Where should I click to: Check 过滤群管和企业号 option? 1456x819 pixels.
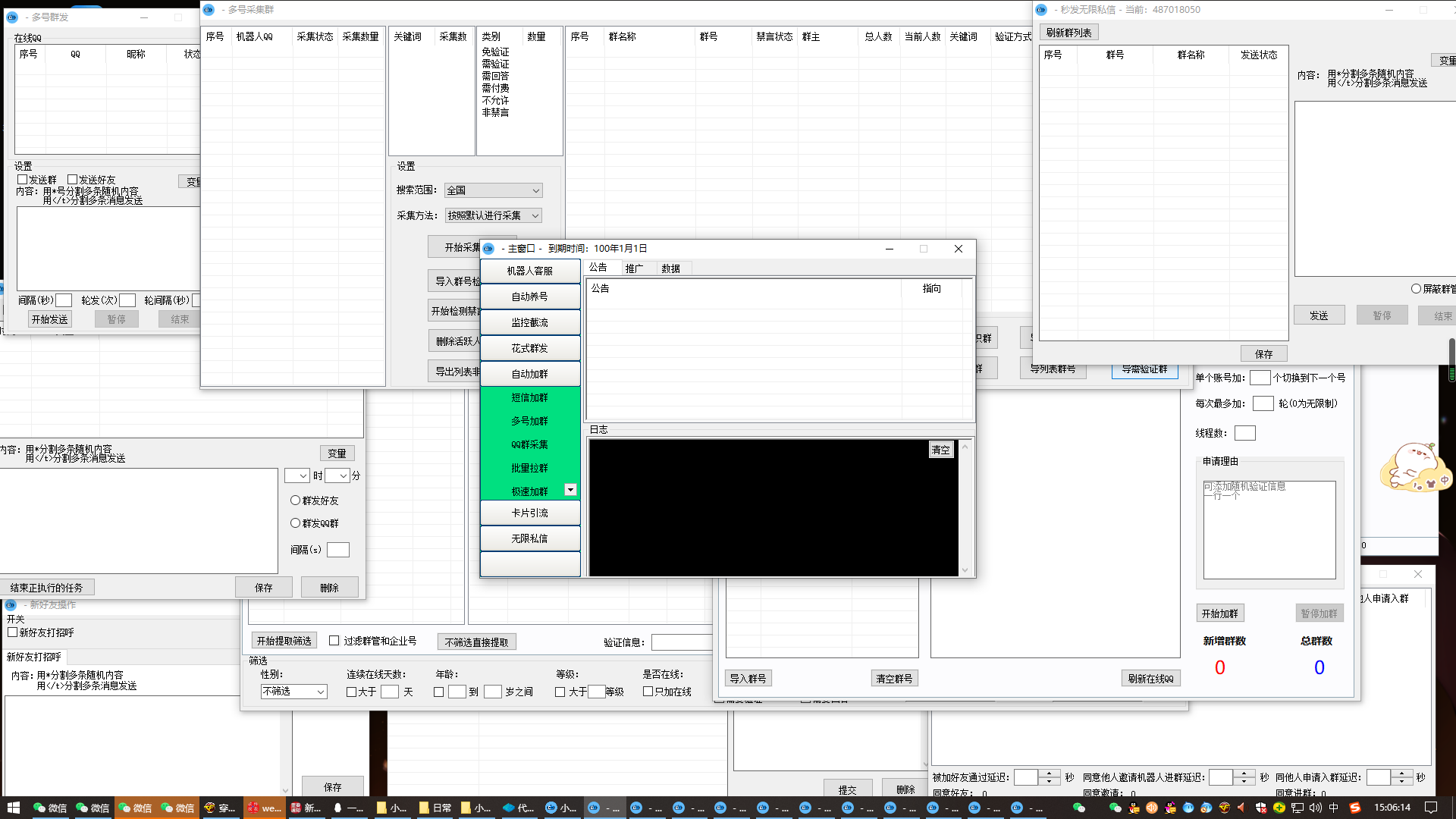pos(334,640)
